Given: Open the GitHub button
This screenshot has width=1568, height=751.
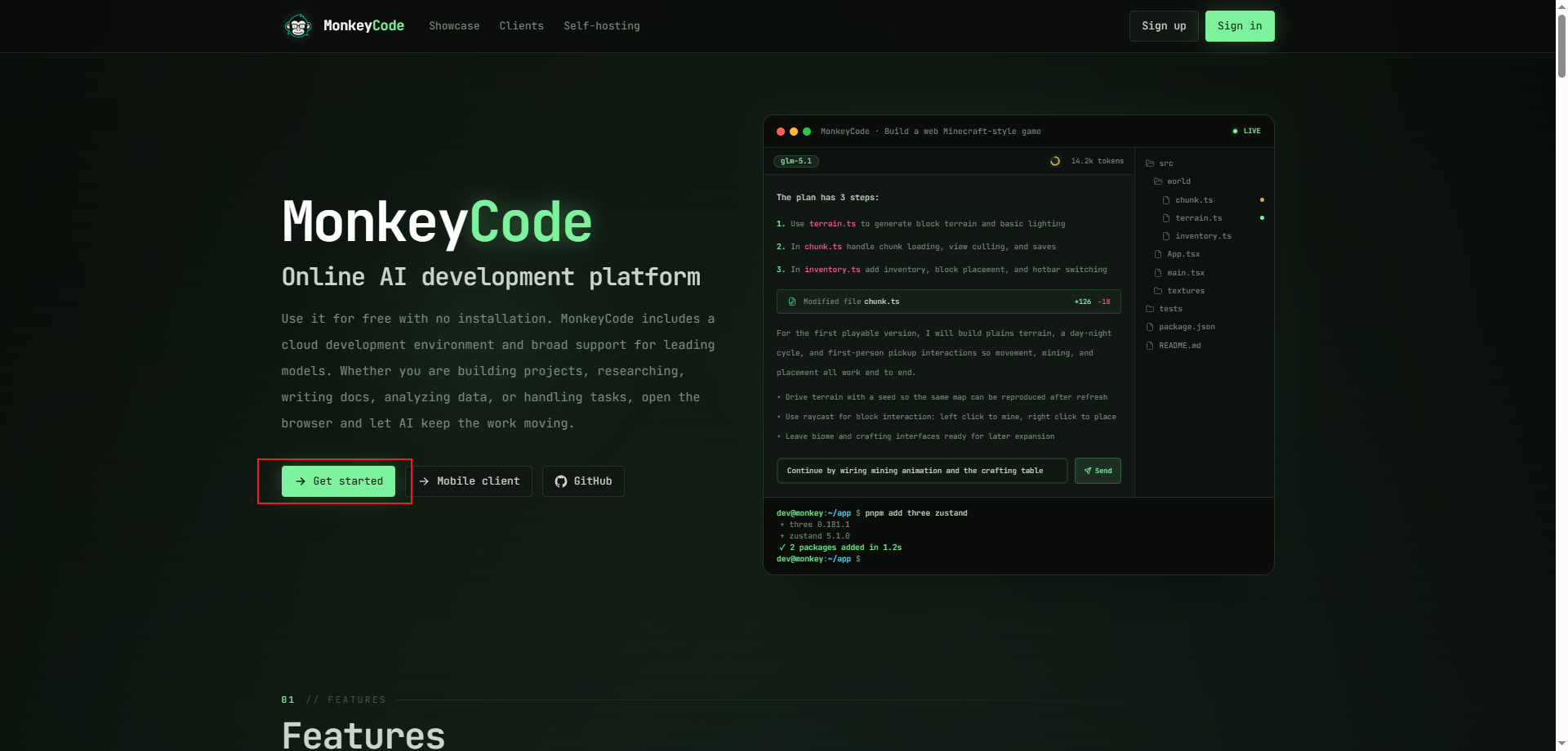Looking at the screenshot, I should [x=583, y=481].
